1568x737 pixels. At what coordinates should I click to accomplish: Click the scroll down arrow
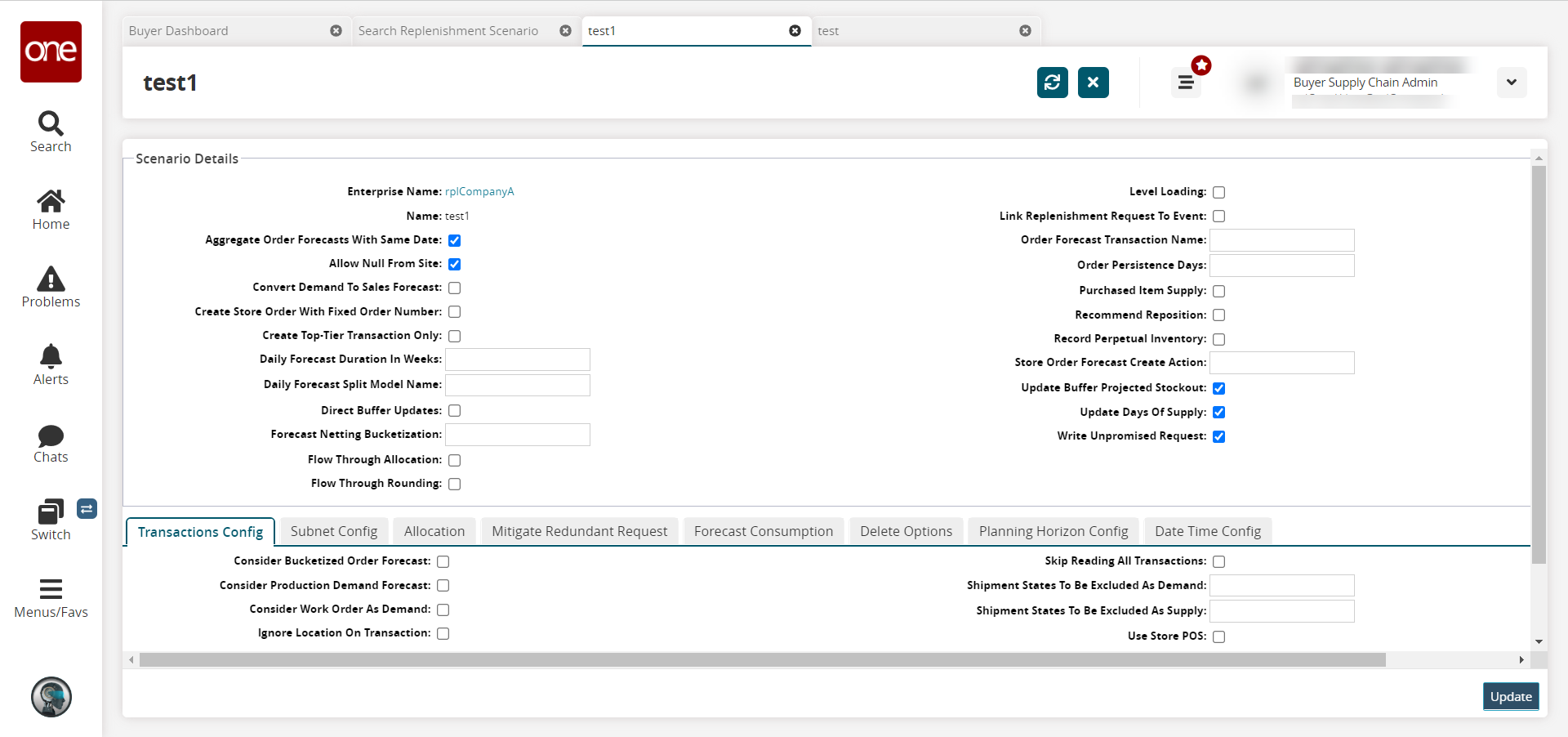pyautogui.click(x=1539, y=642)
